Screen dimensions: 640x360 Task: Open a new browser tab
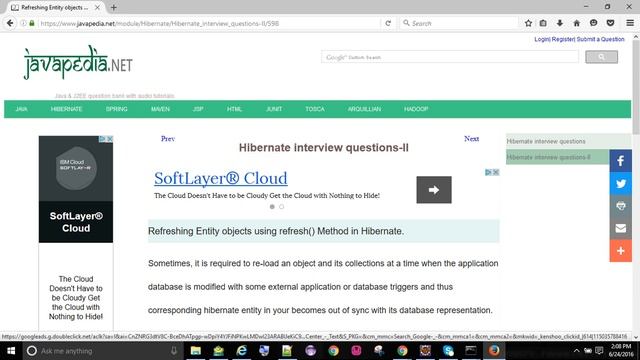click(113, 7)
